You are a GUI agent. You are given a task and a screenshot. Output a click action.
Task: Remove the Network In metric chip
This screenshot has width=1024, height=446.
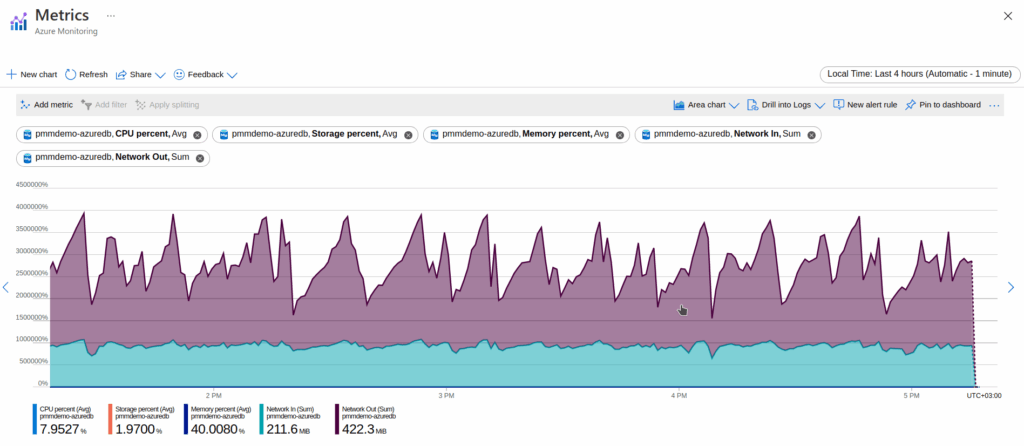(x=811, y=135)
